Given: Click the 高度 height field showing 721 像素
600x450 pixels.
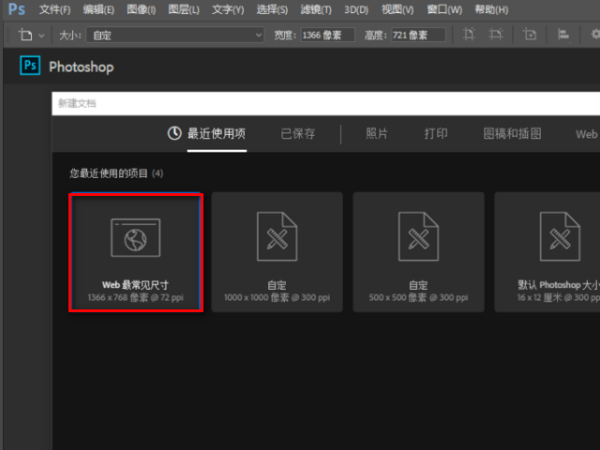Looking at the screenshot, I should pos(418,35).
